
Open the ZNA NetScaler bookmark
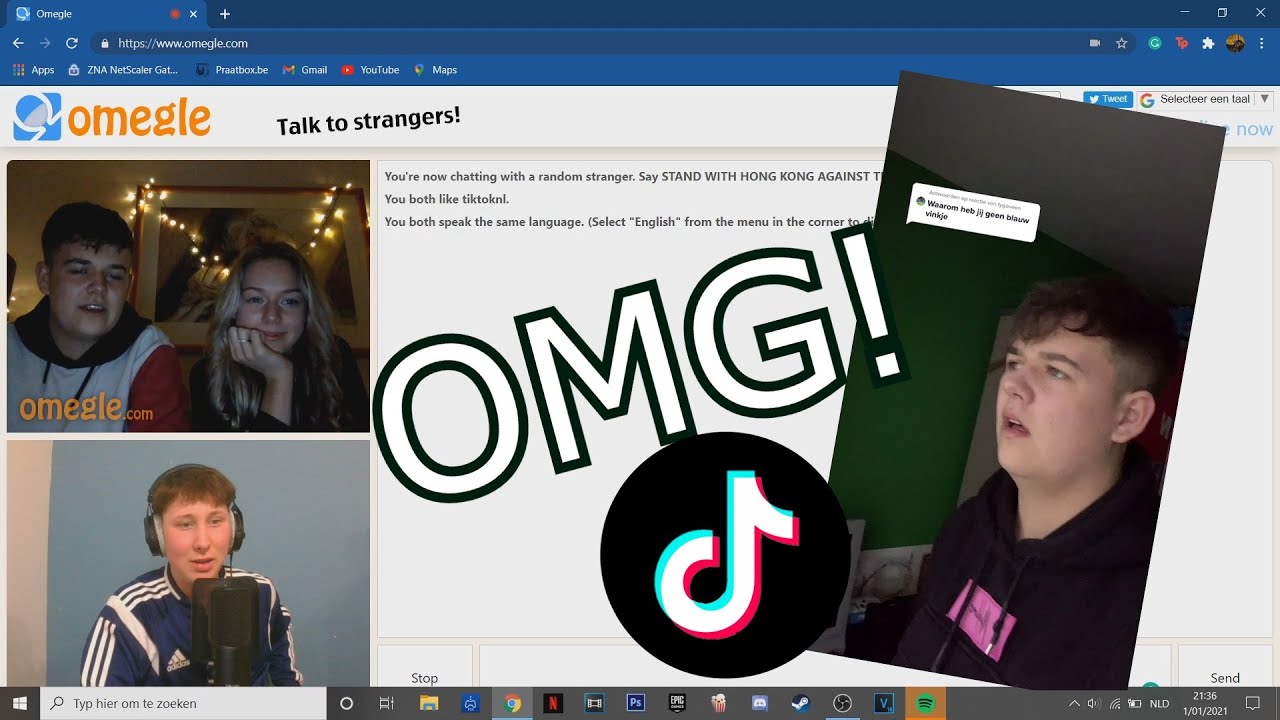tap(123, 70)
